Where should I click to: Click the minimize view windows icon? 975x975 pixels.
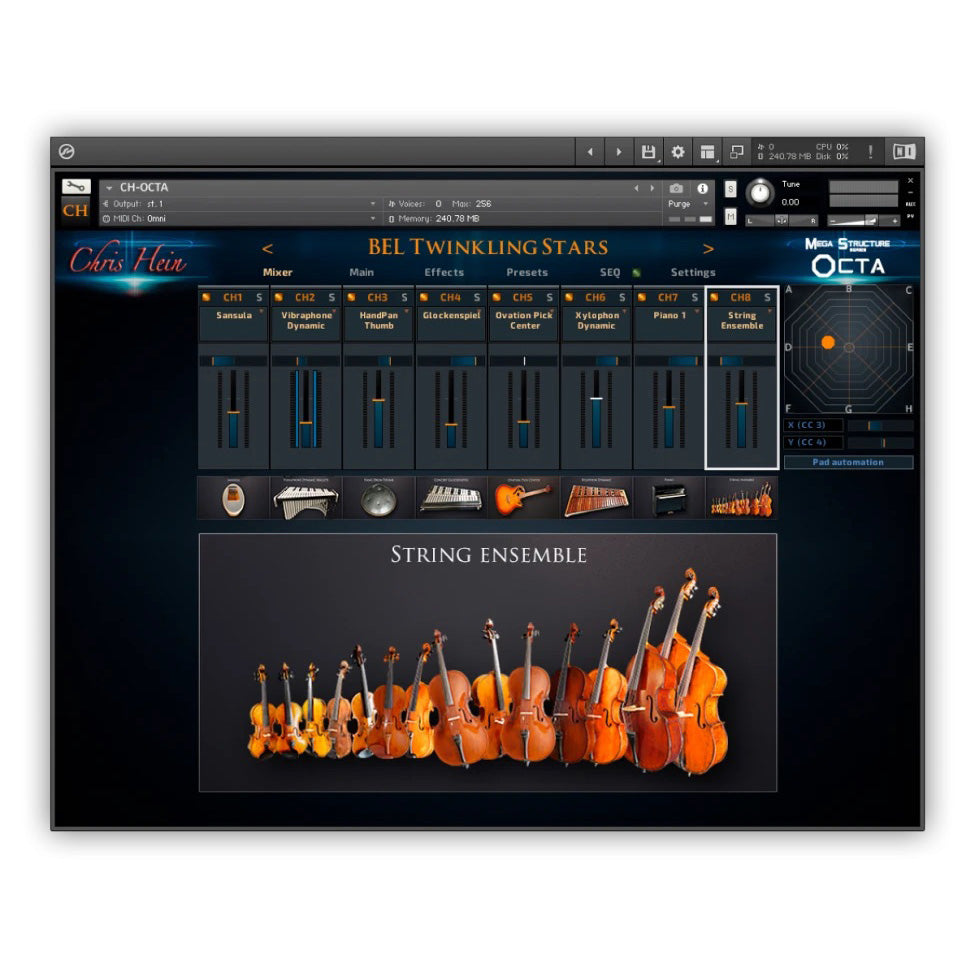(737, 152)
